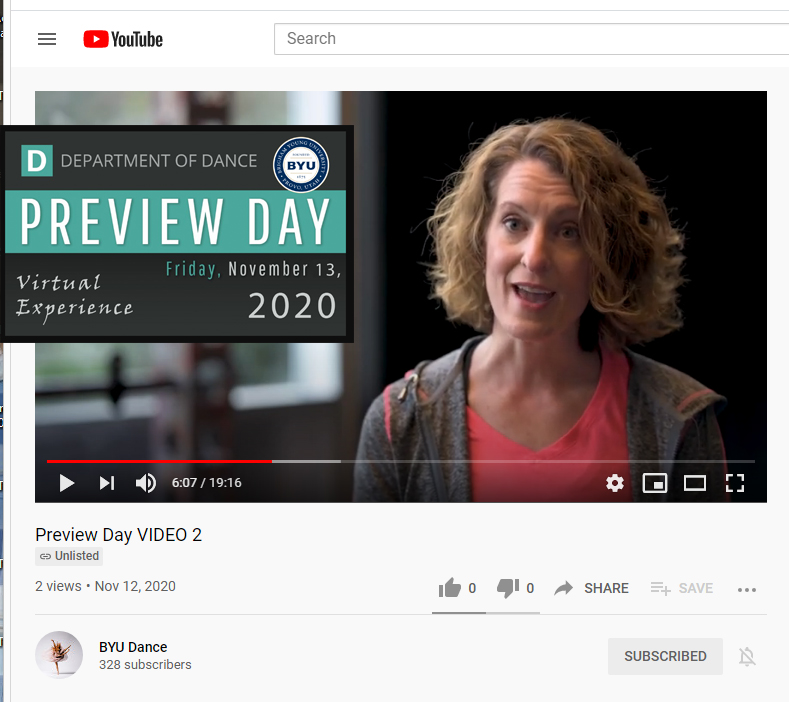Open the YouTube hamburger guide menu

47,39
